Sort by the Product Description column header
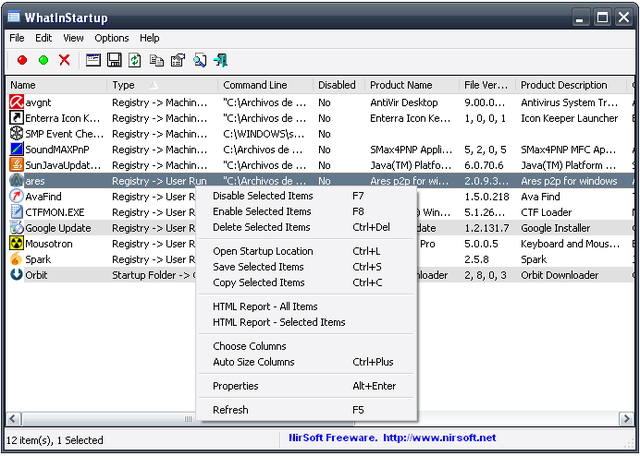Viewport: 640px width, 456px height. tap(571, 85)
